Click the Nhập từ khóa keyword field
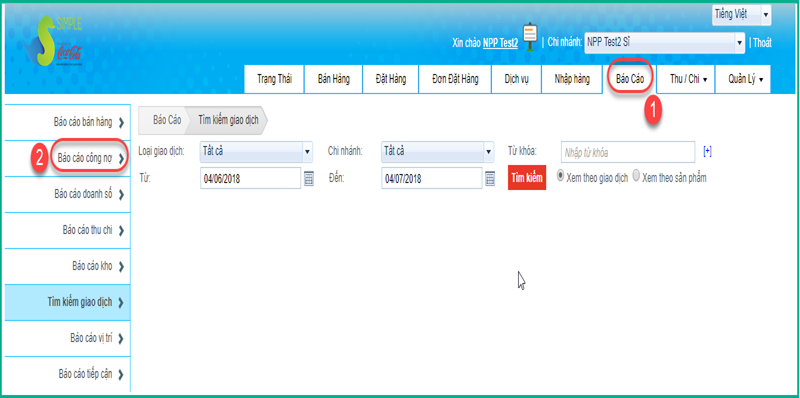 [628, 152]
